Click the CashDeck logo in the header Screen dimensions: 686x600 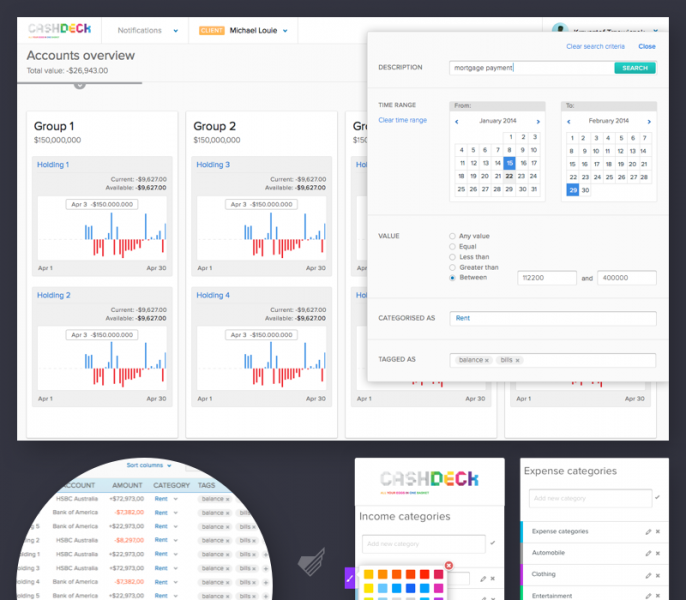tap(60, 29)
